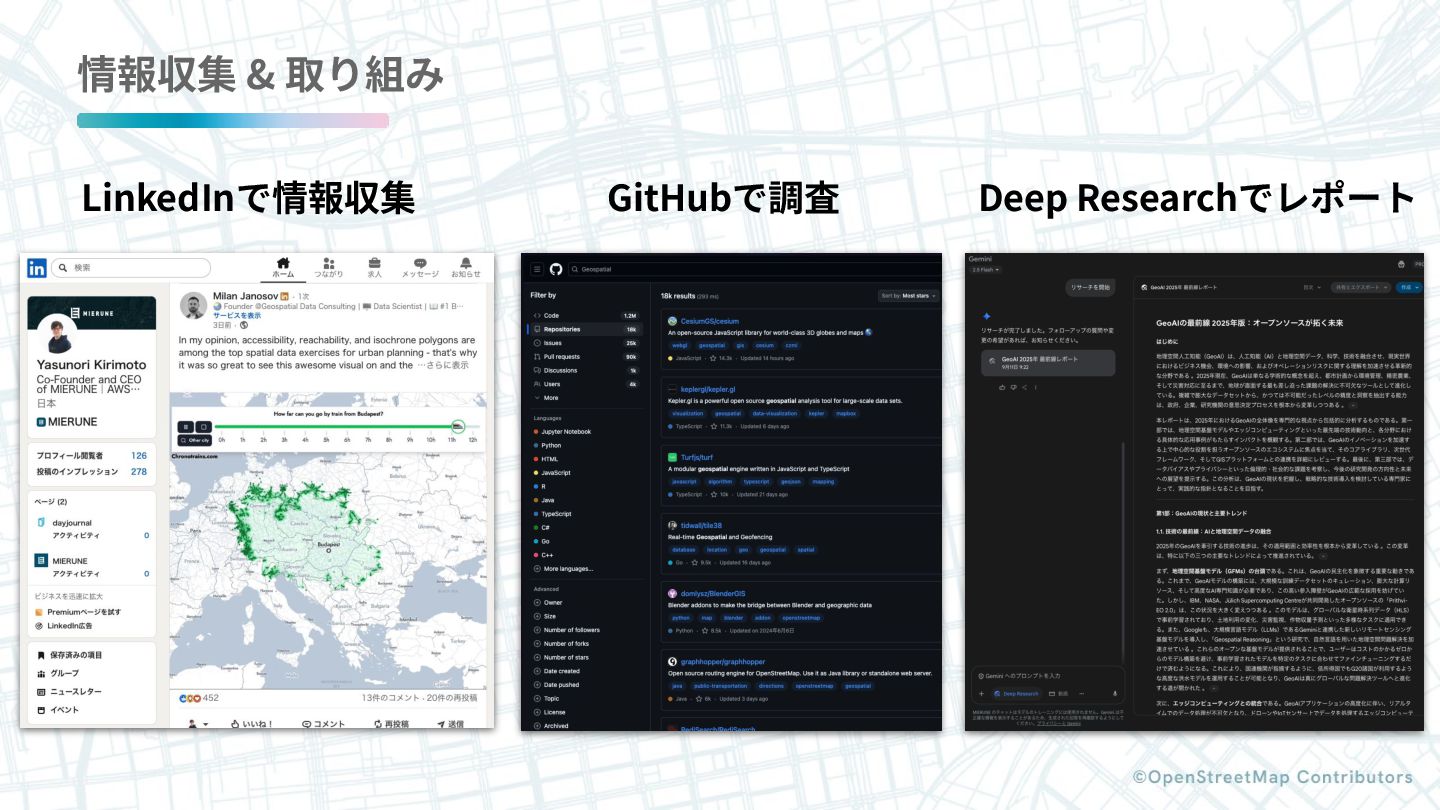
Task: Open ニュースレター in LinkedIn sidebar
Action: [68, 691]
